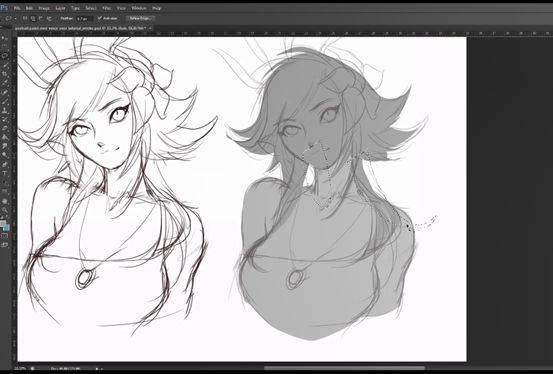Select the Eraser tool

point(5,128)
